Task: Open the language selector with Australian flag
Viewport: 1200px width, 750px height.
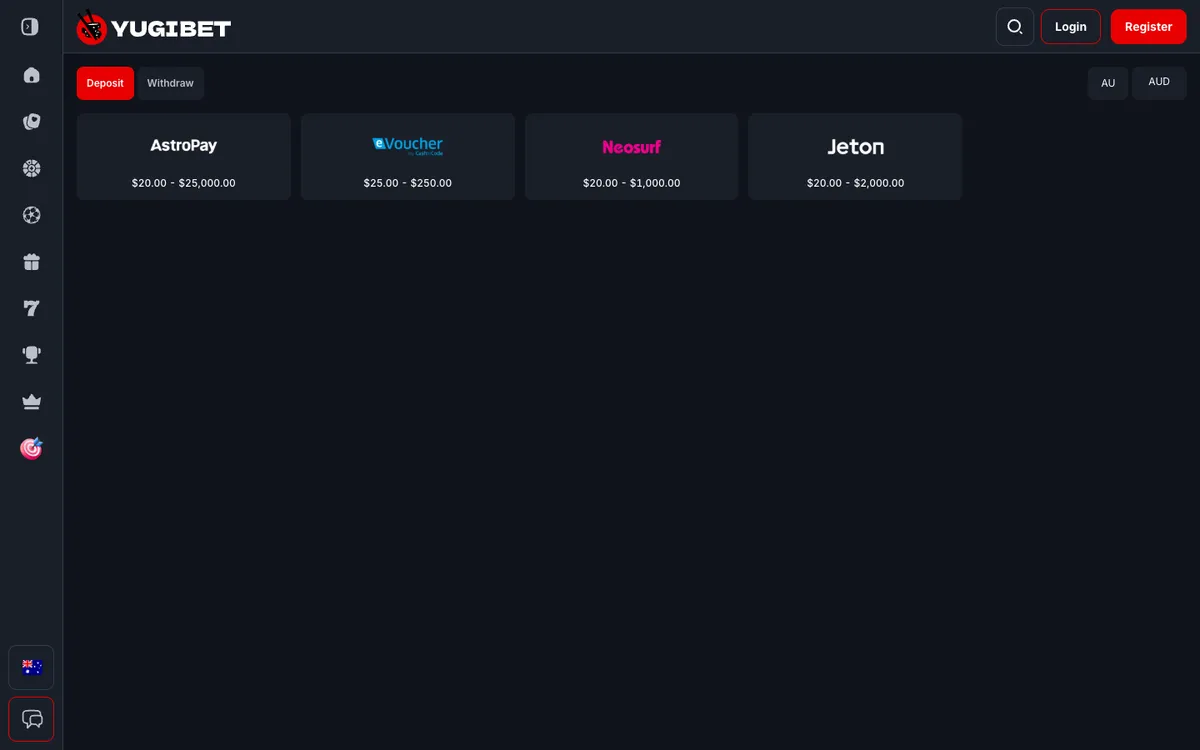Action: (x=31, y=667)
